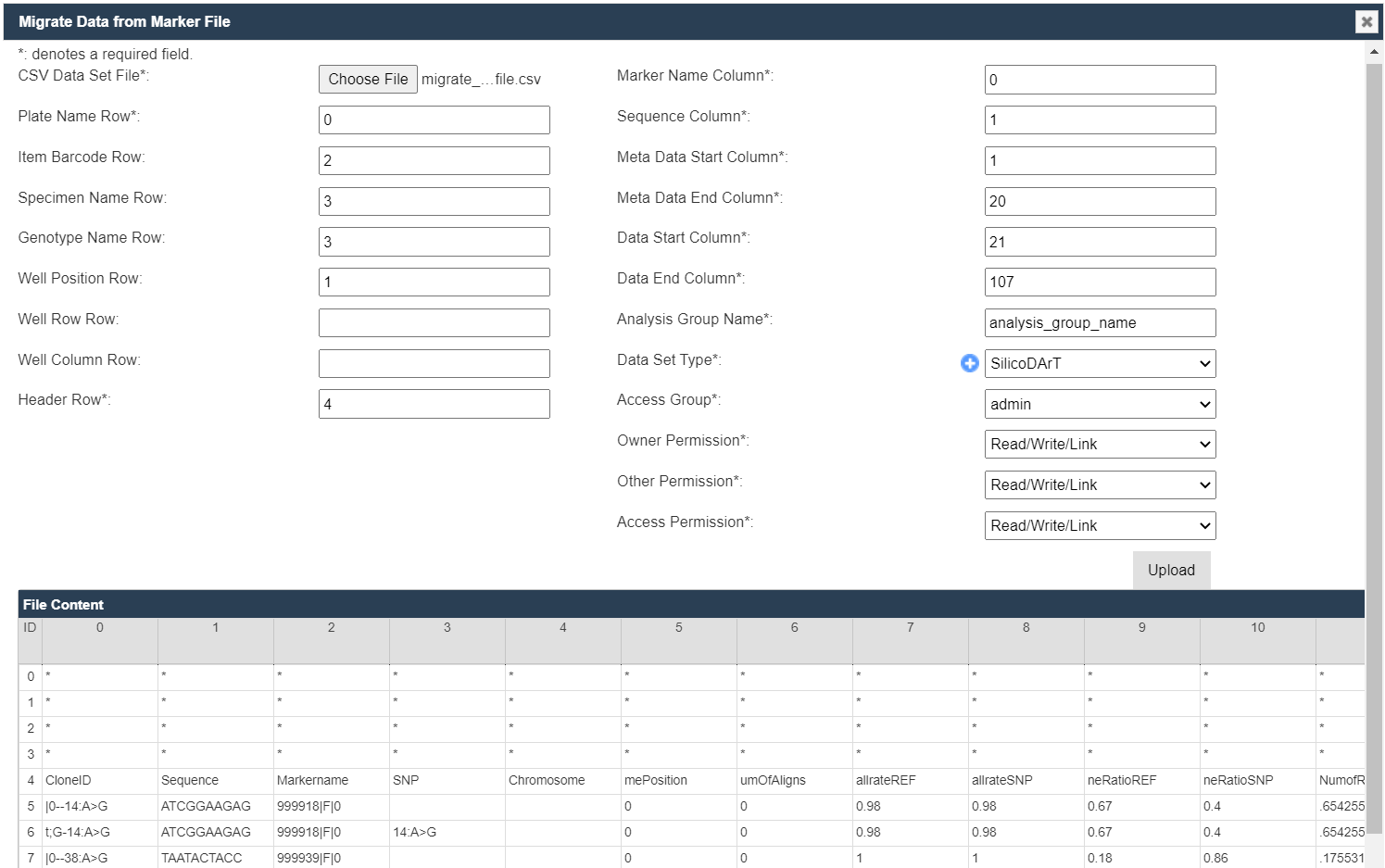Viewport: 1385px width, 868px height.
Task: Open the Data Set Type dropdown
Action: (x=1100, y=363)
